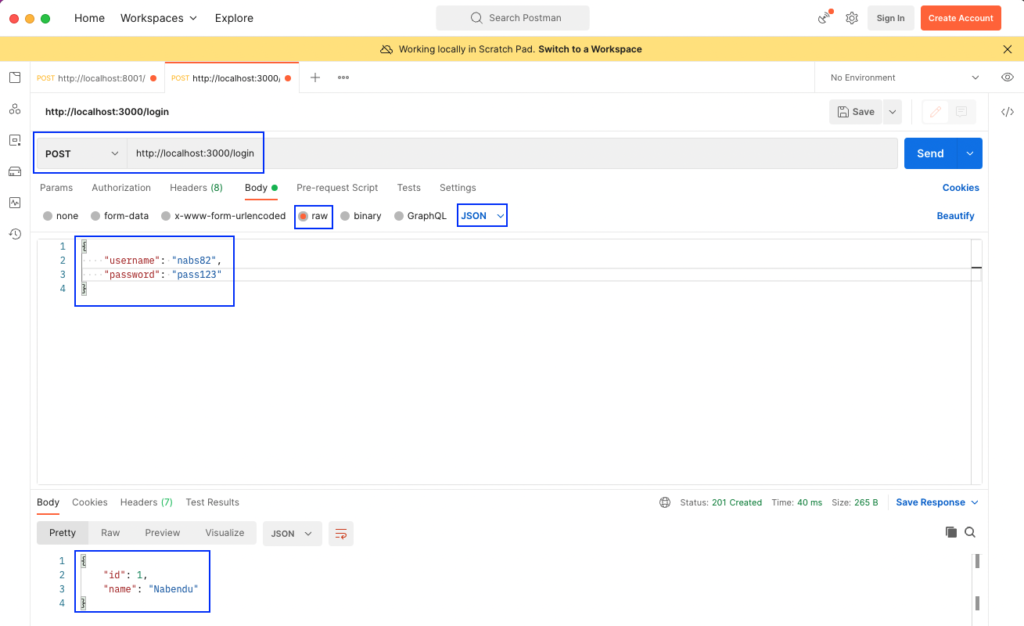
Task: Click the Search Postman field
Action: pos(513,18)
